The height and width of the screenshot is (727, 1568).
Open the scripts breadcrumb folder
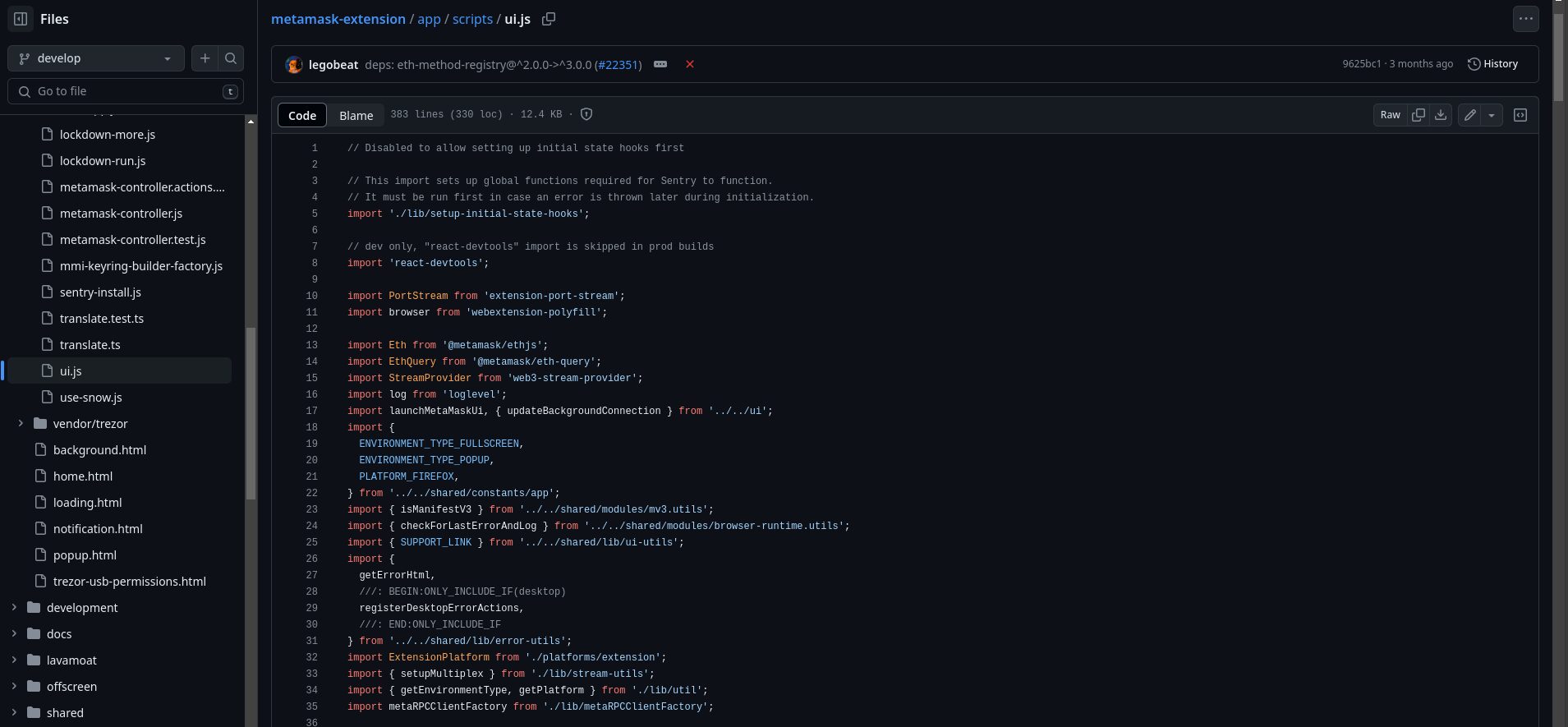point(472,19)
